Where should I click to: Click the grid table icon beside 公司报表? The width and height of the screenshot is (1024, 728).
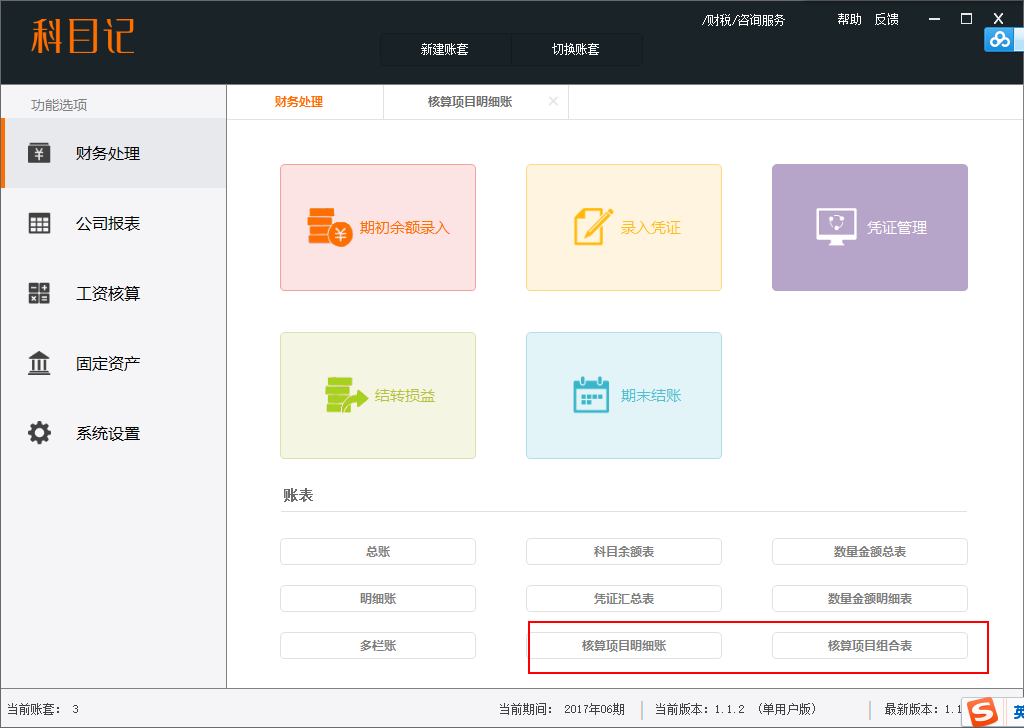click(x=39, y=224)
